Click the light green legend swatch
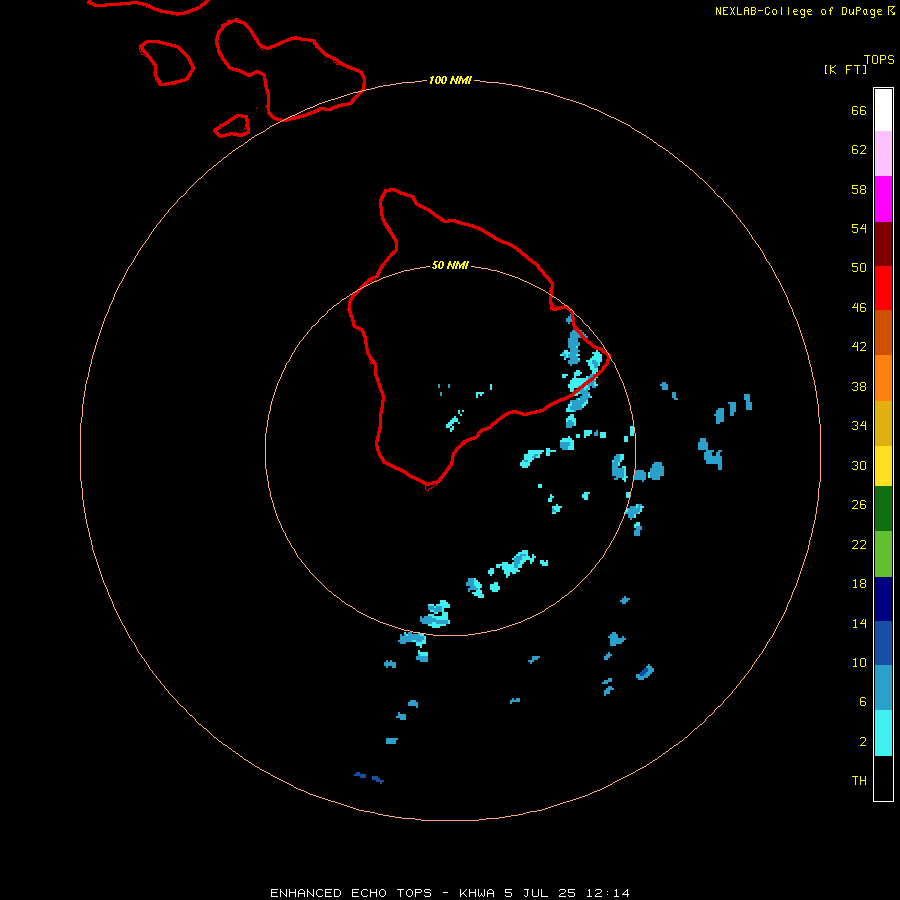Screen dimensions: 900x900 pyautogui.click(x=883, y=554)
